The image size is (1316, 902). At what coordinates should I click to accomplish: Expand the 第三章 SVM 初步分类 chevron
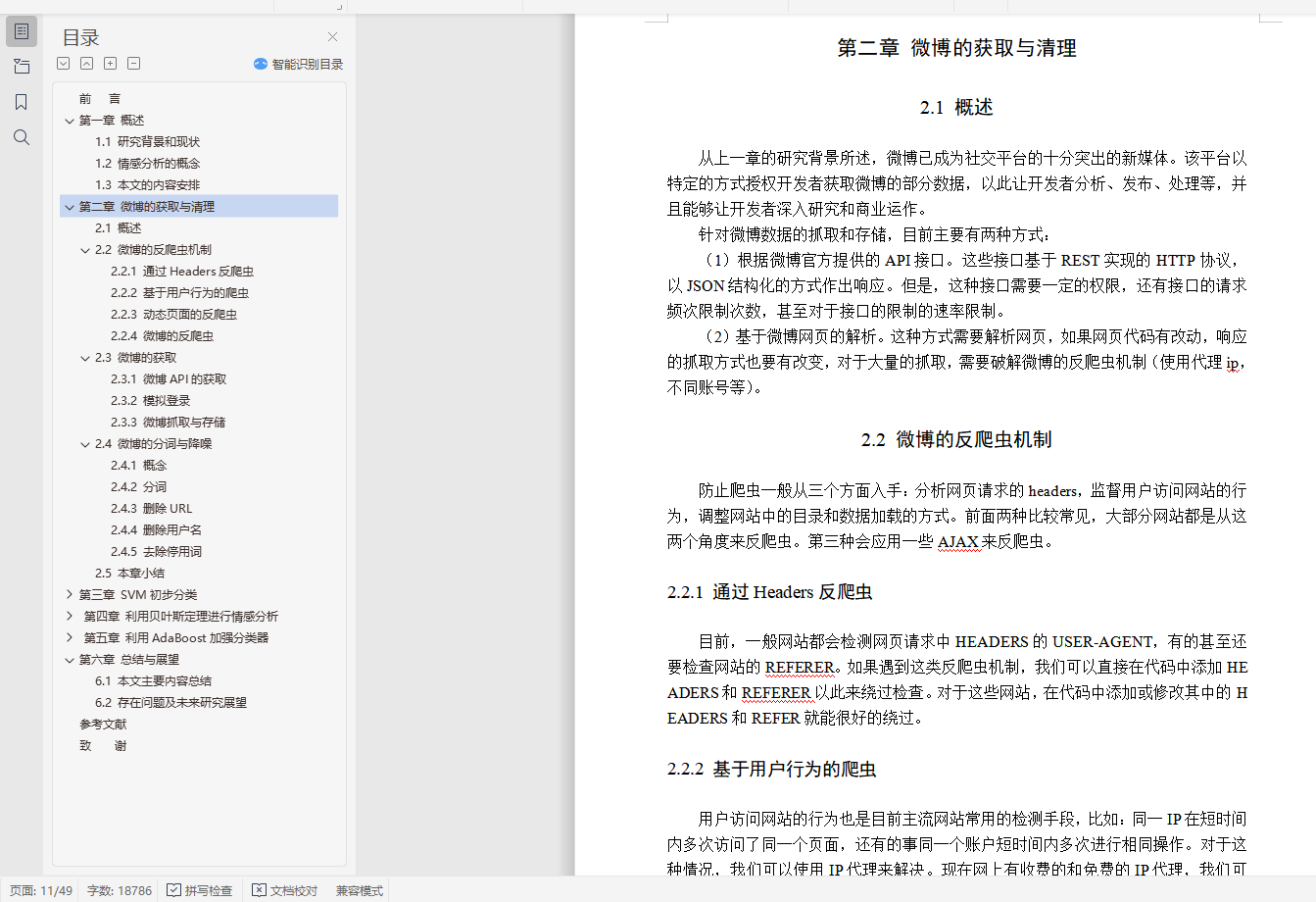(x=70, y=595)
